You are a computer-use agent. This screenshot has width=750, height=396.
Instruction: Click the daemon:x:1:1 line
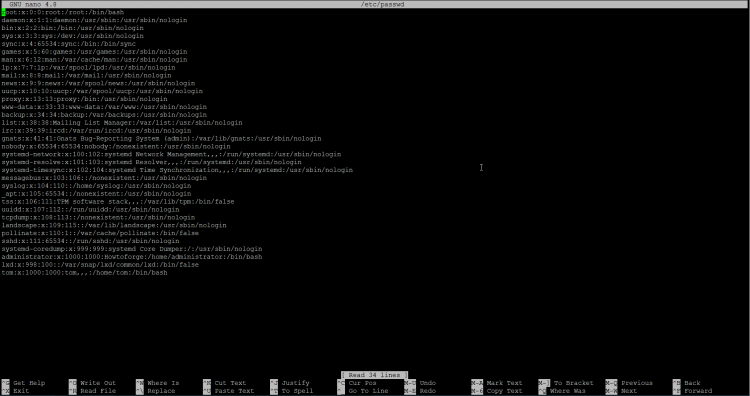point(94,20)
